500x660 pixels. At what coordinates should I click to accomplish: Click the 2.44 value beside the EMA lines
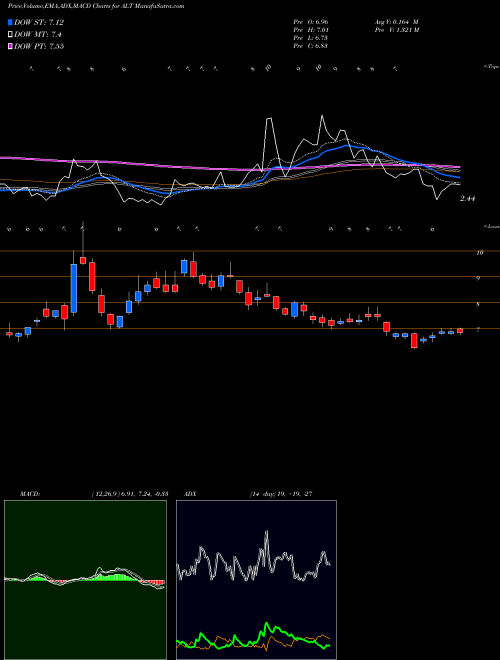pos(468,199)
